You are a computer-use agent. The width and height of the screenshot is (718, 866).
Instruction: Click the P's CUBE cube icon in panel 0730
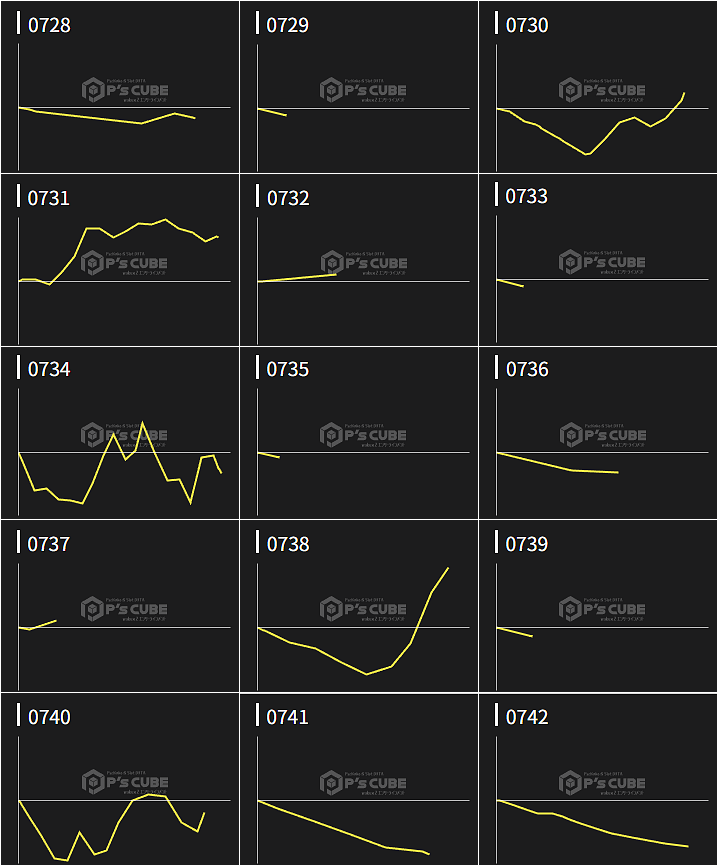(570, 90)
